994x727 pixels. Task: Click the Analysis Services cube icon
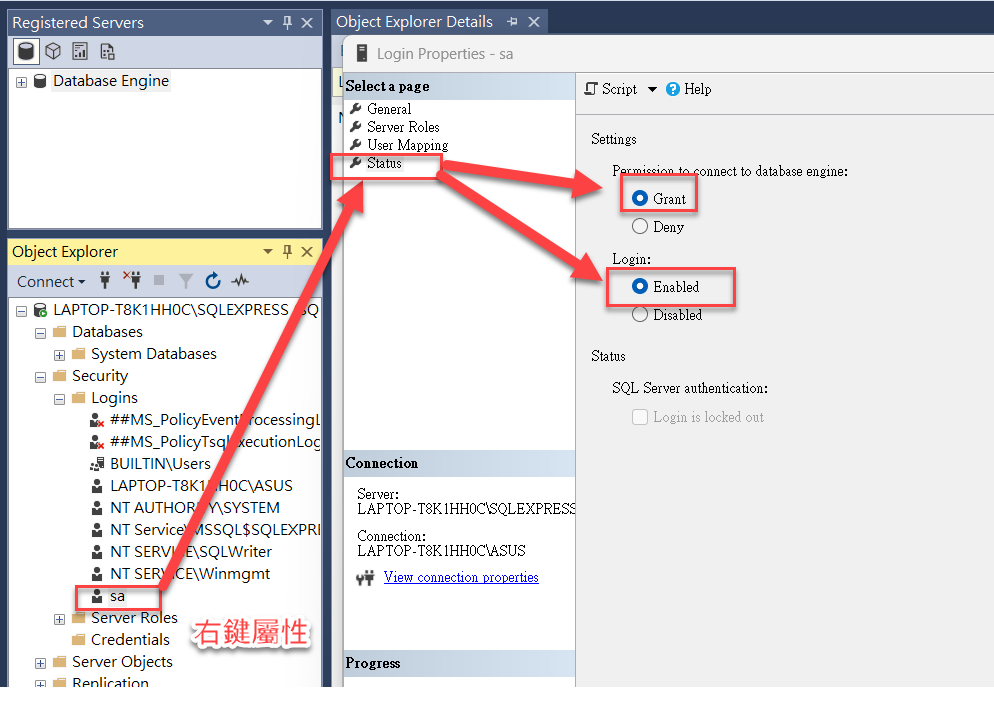coord(53,50)
